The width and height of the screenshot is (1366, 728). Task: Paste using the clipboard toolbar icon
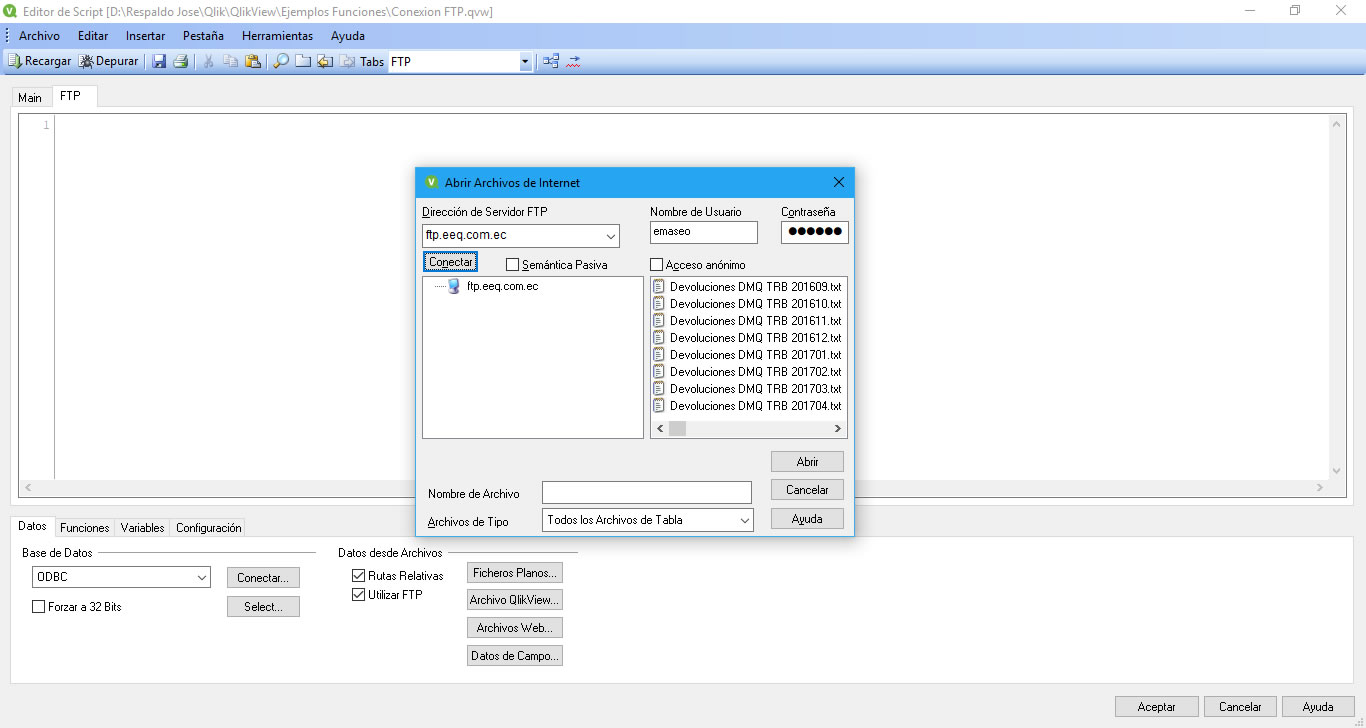click(253, 61)
